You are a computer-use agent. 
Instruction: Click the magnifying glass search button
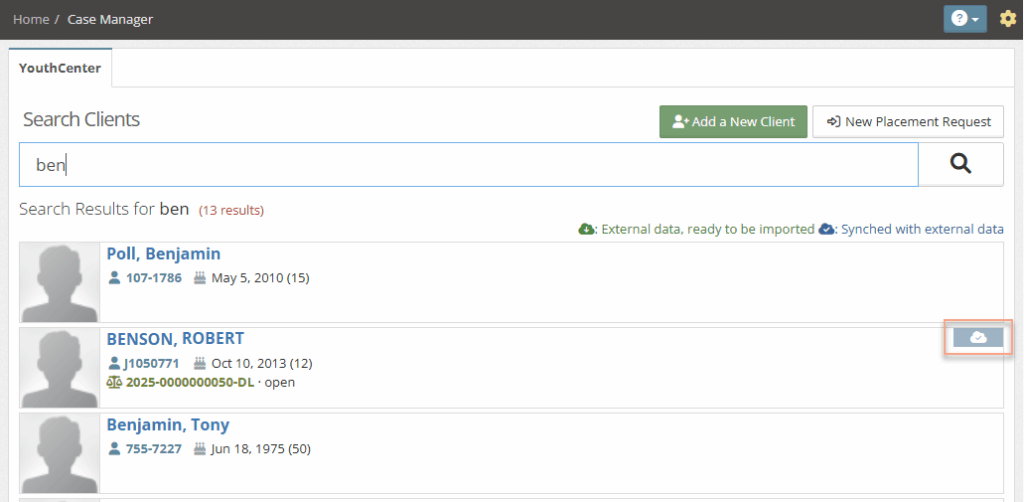click(961, 164)
